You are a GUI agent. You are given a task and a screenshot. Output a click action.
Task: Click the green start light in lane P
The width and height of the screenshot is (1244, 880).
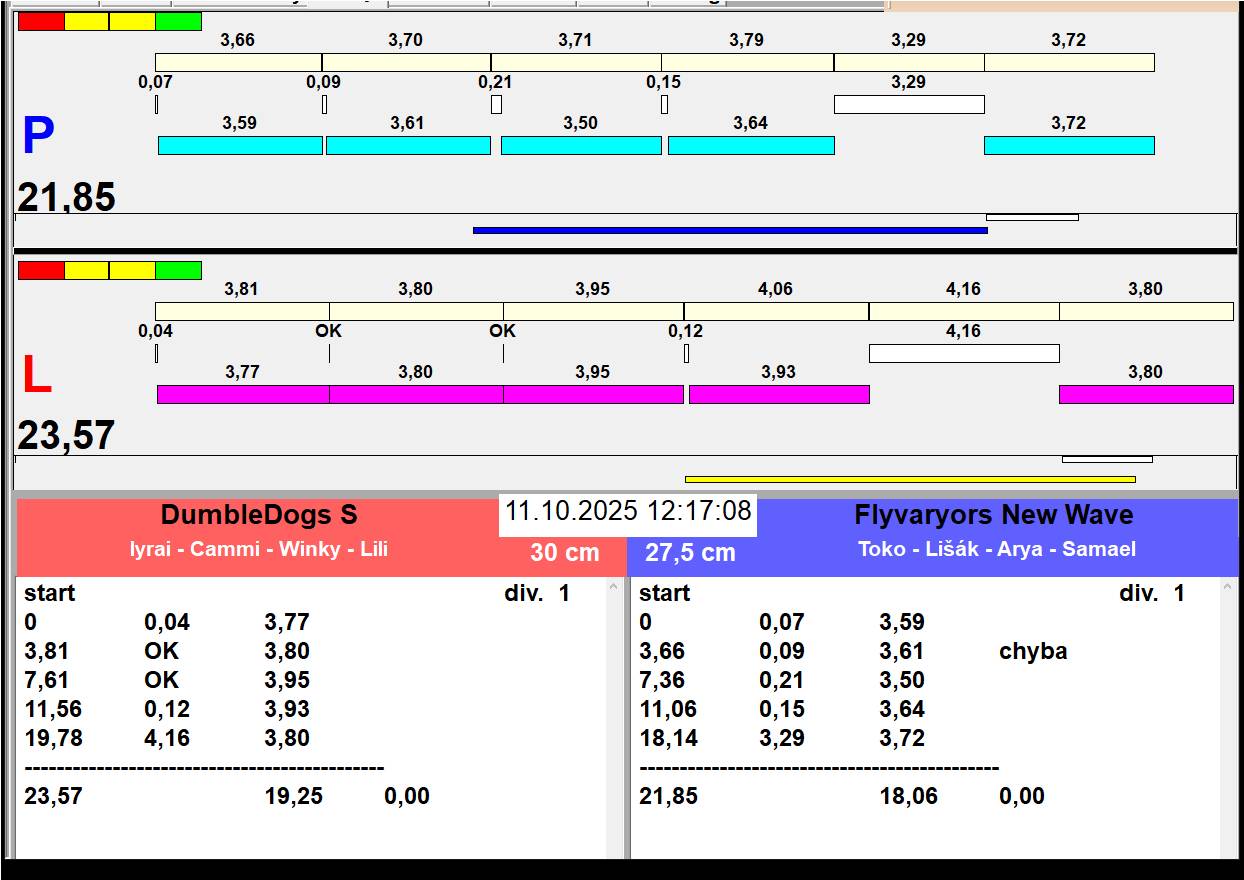coord(178,21)
